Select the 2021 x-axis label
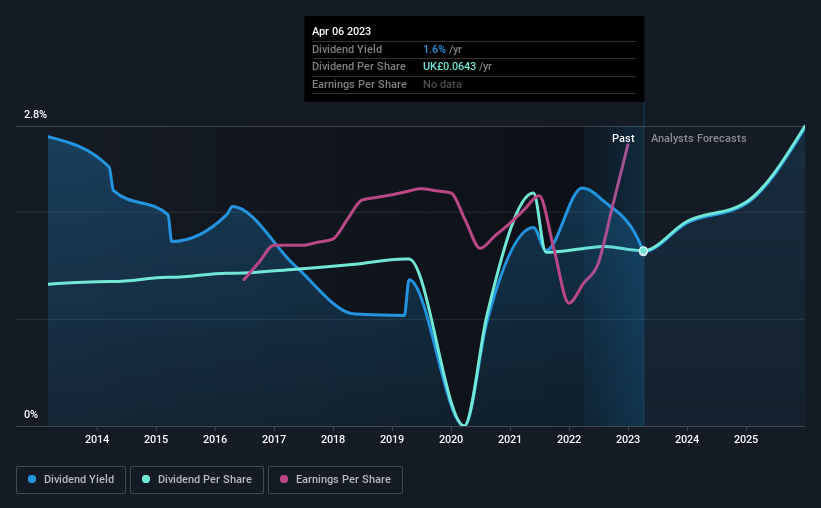This screenshot has width=821, height=508. 509,439
